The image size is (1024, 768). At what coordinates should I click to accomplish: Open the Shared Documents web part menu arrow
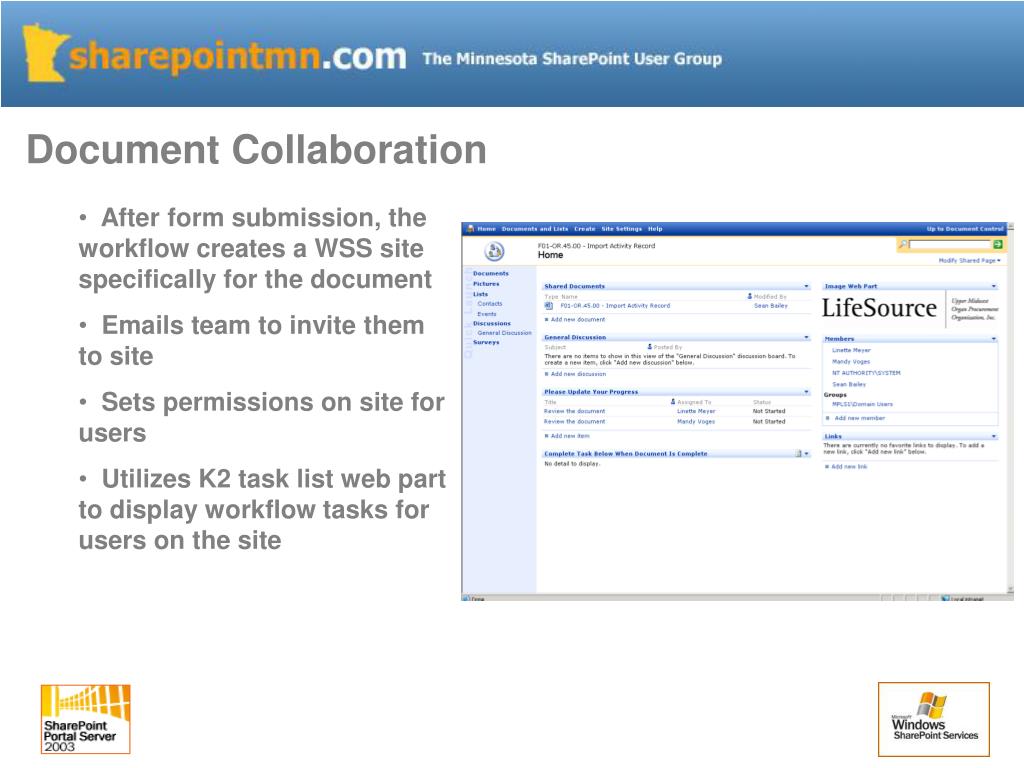tap(807, 286)
